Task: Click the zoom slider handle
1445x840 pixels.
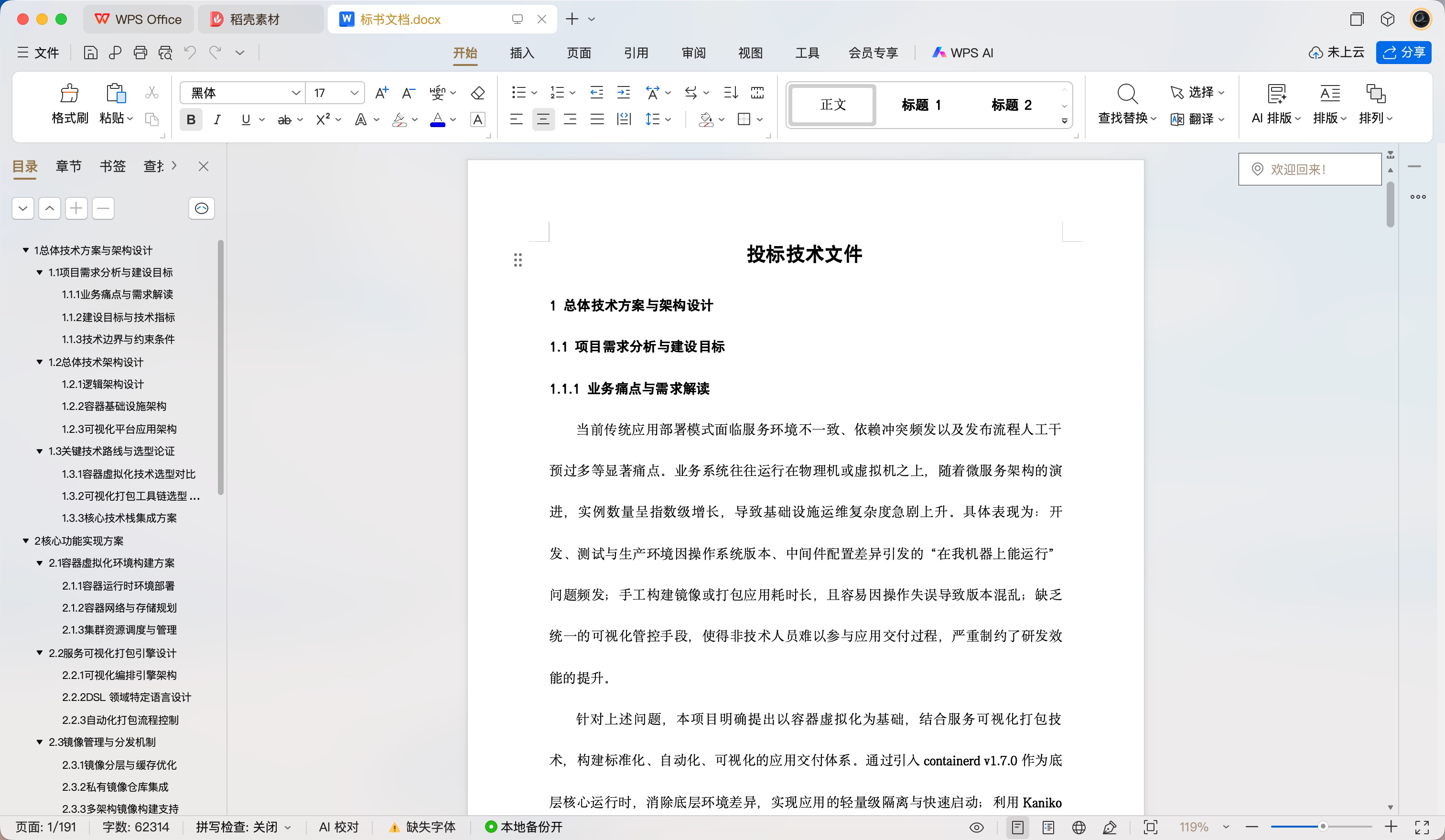Action: [1323, 826]
